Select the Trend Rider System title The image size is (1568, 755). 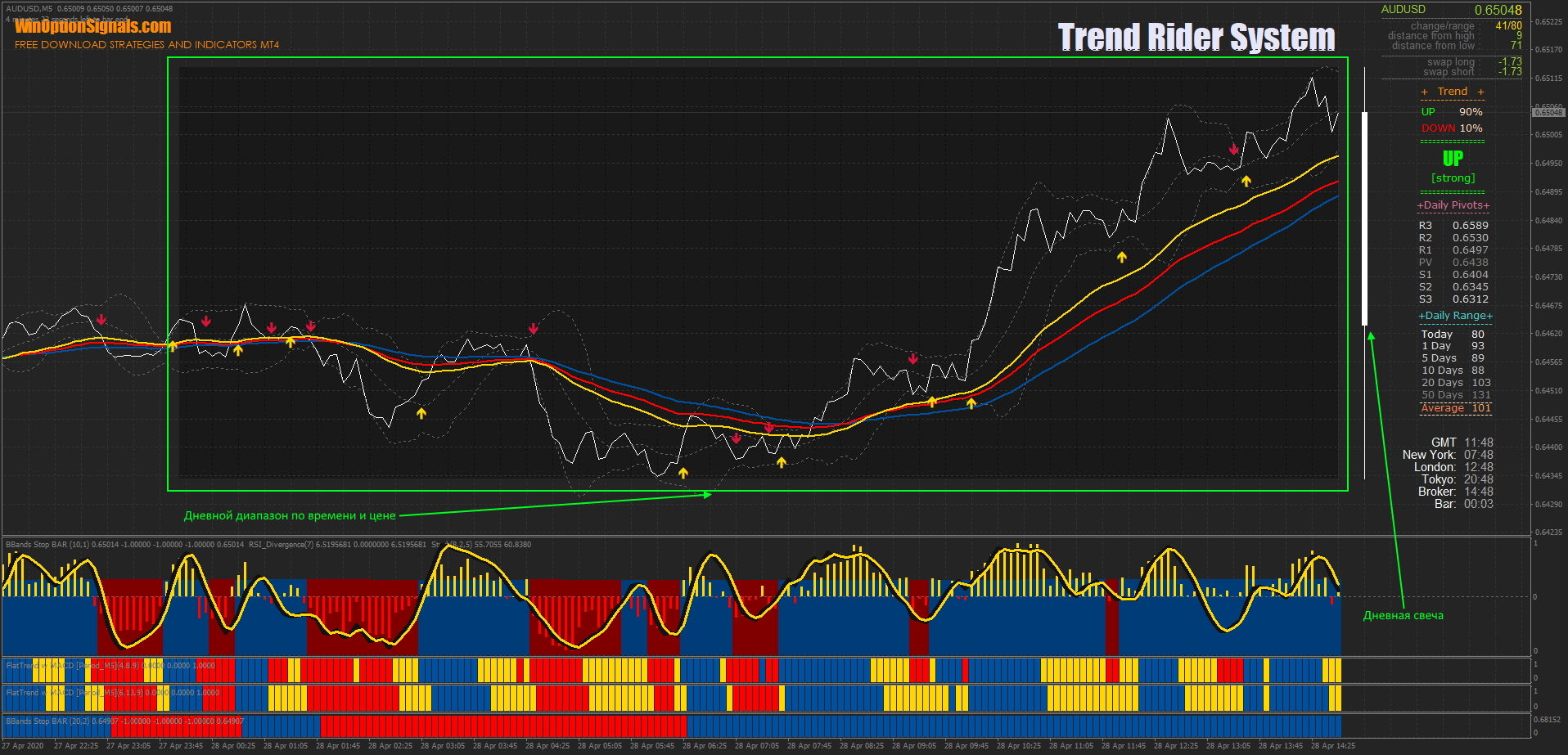(x=1196, y=38)
